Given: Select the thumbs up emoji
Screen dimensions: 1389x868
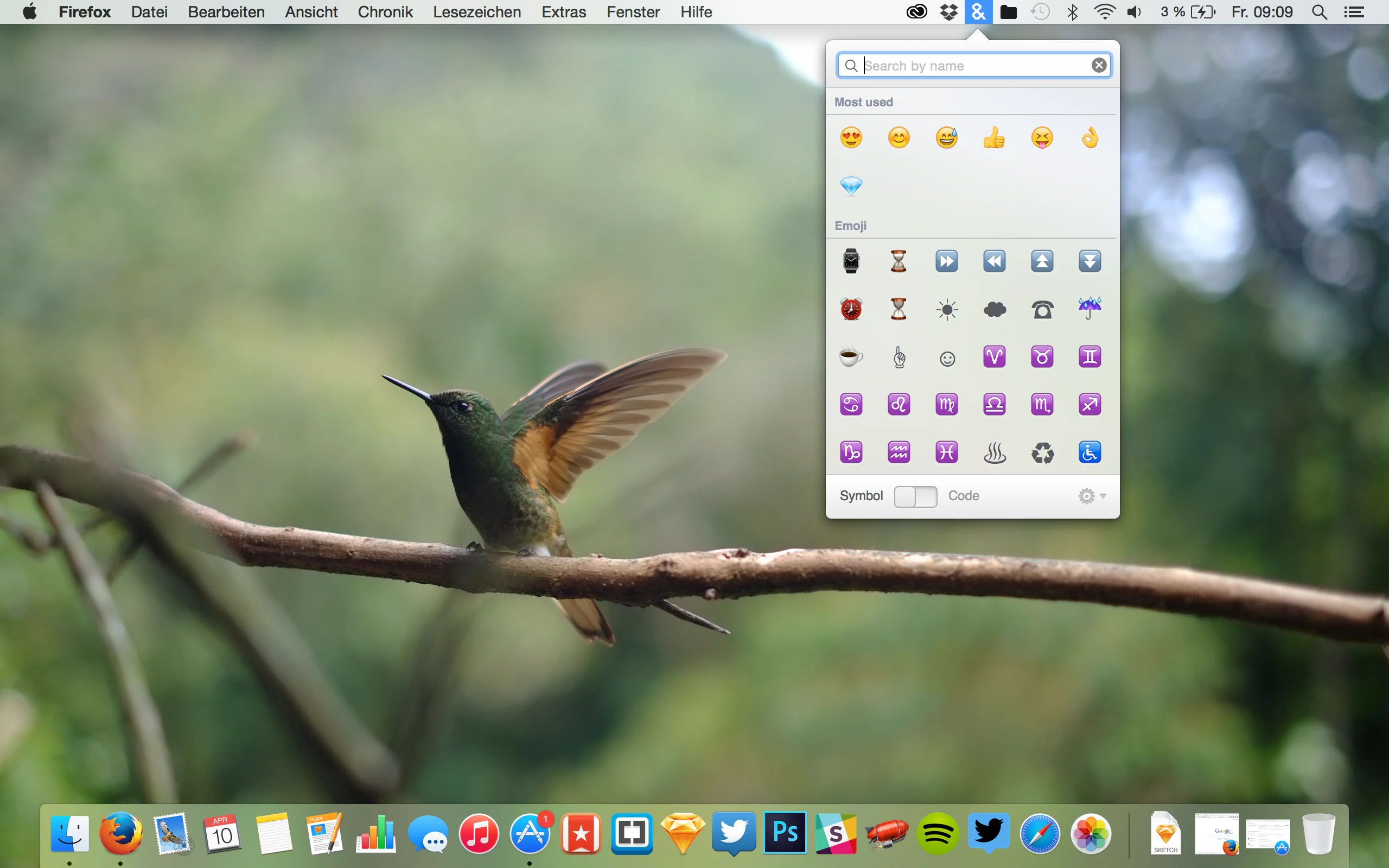Looking at the screenshot, I should [x=994, y=138].
